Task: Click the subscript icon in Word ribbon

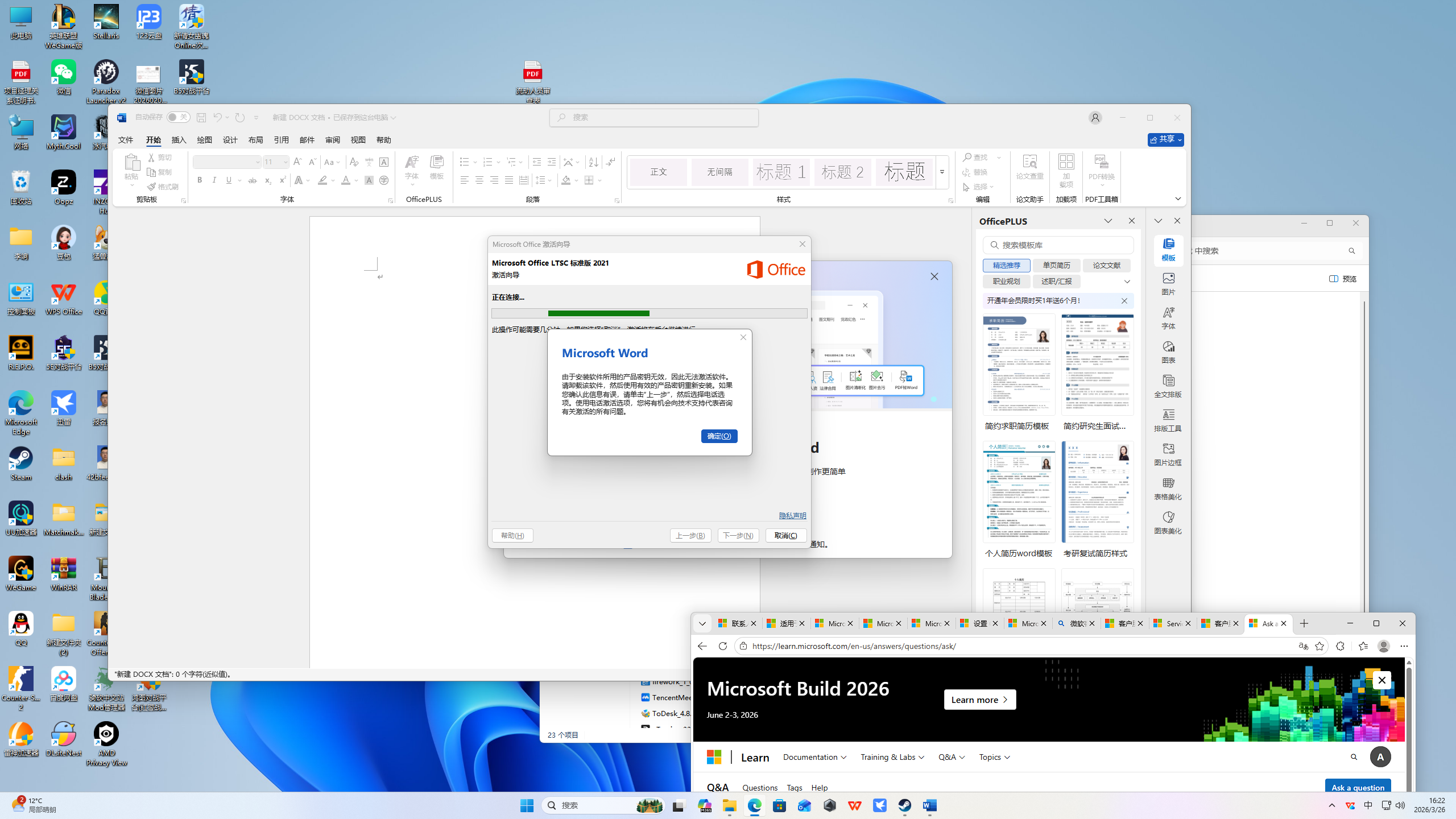Action: point(267,180)
